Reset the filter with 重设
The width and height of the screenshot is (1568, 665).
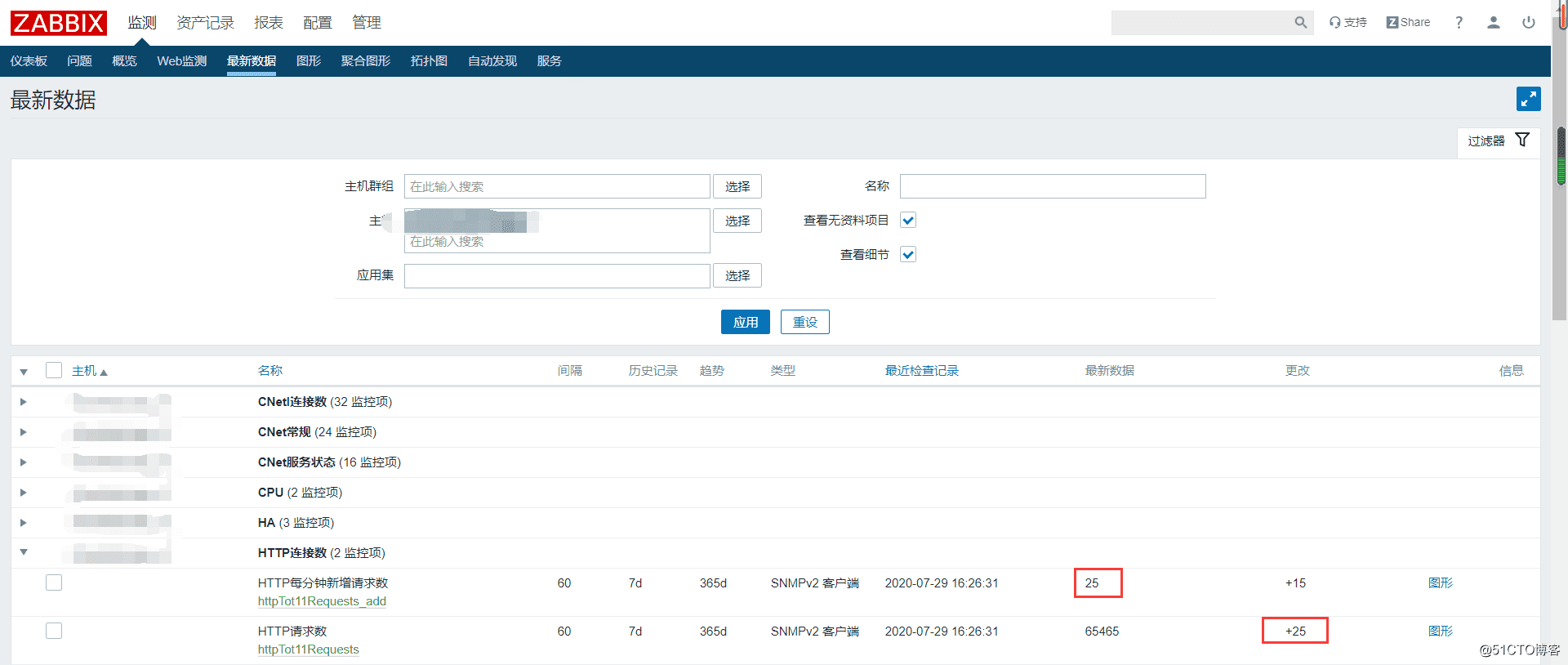point(805,322)
